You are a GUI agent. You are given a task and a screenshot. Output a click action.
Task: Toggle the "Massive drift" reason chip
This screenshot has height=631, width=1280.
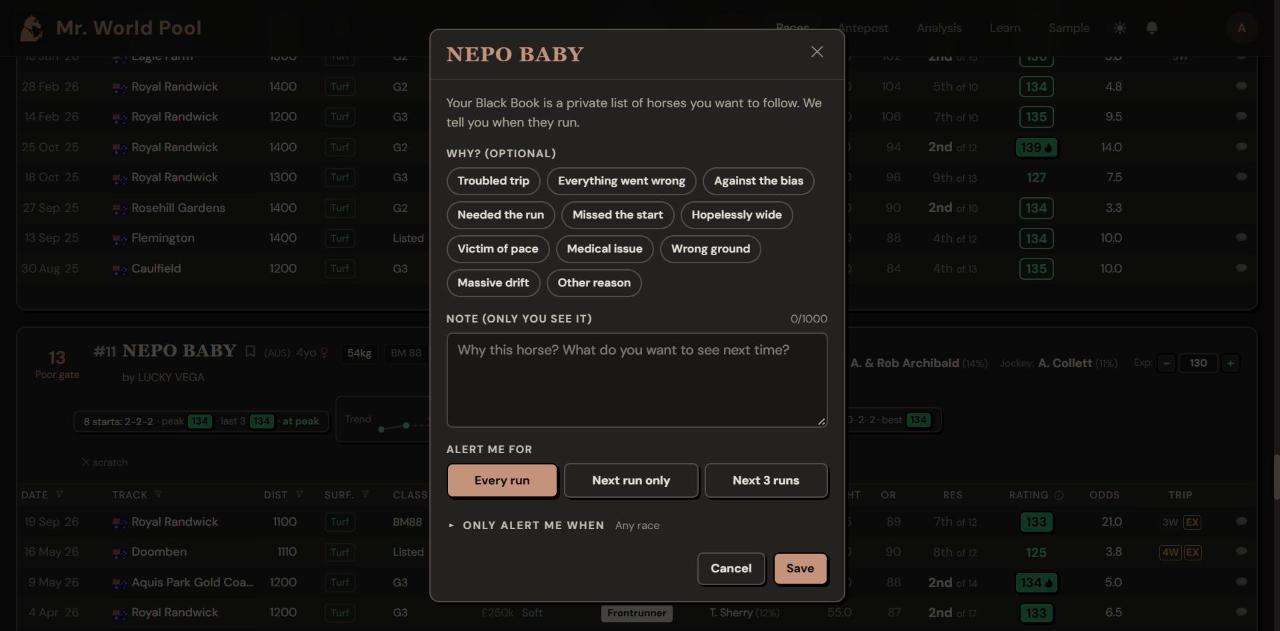click(x=493, y=283)
